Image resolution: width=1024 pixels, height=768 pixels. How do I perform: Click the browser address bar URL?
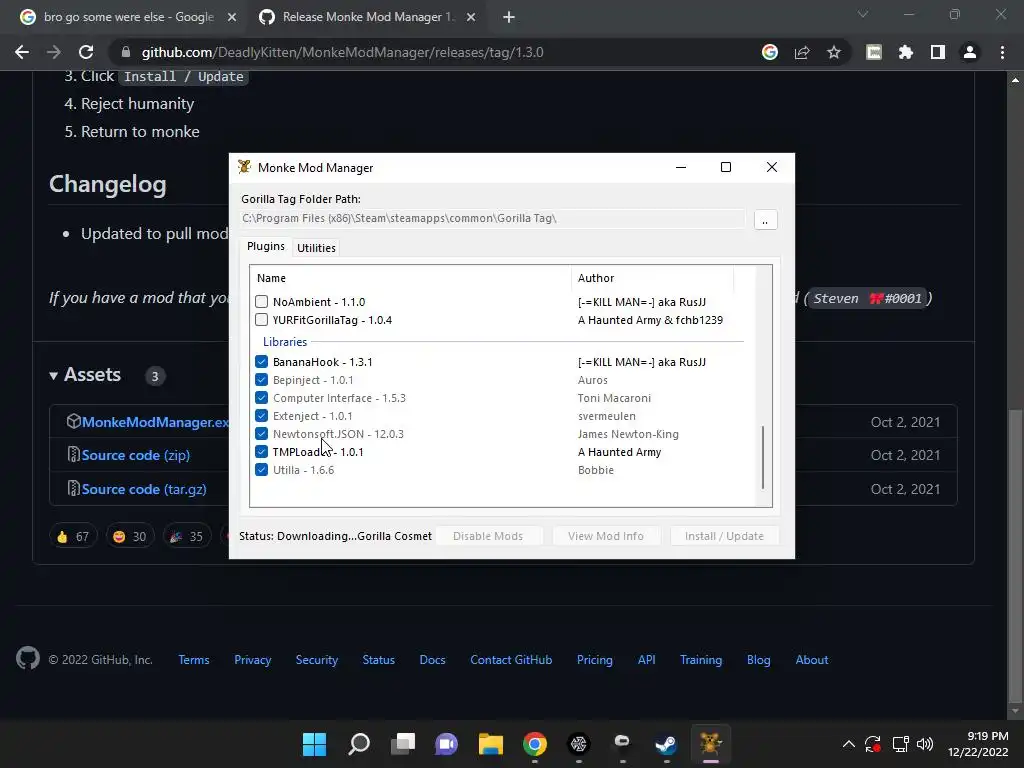pos(342,52)
